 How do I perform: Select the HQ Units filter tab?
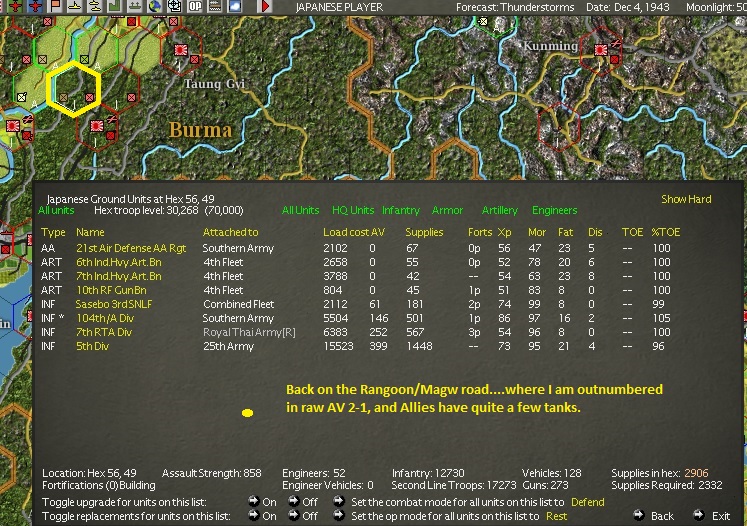pos(353,210)
